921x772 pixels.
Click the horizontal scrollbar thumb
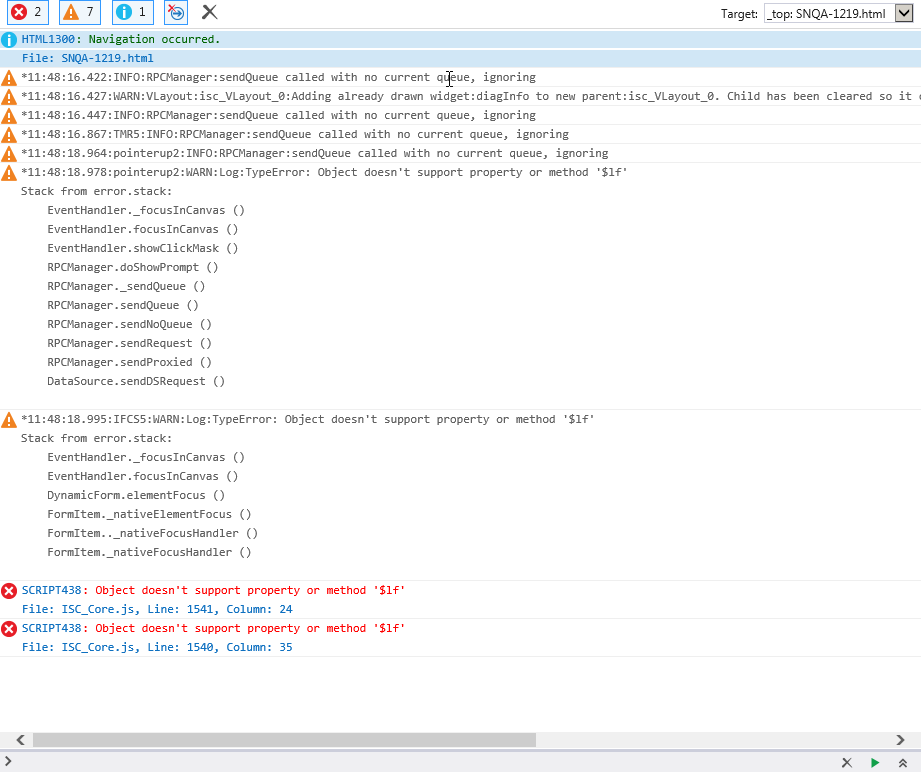(284, 740)
